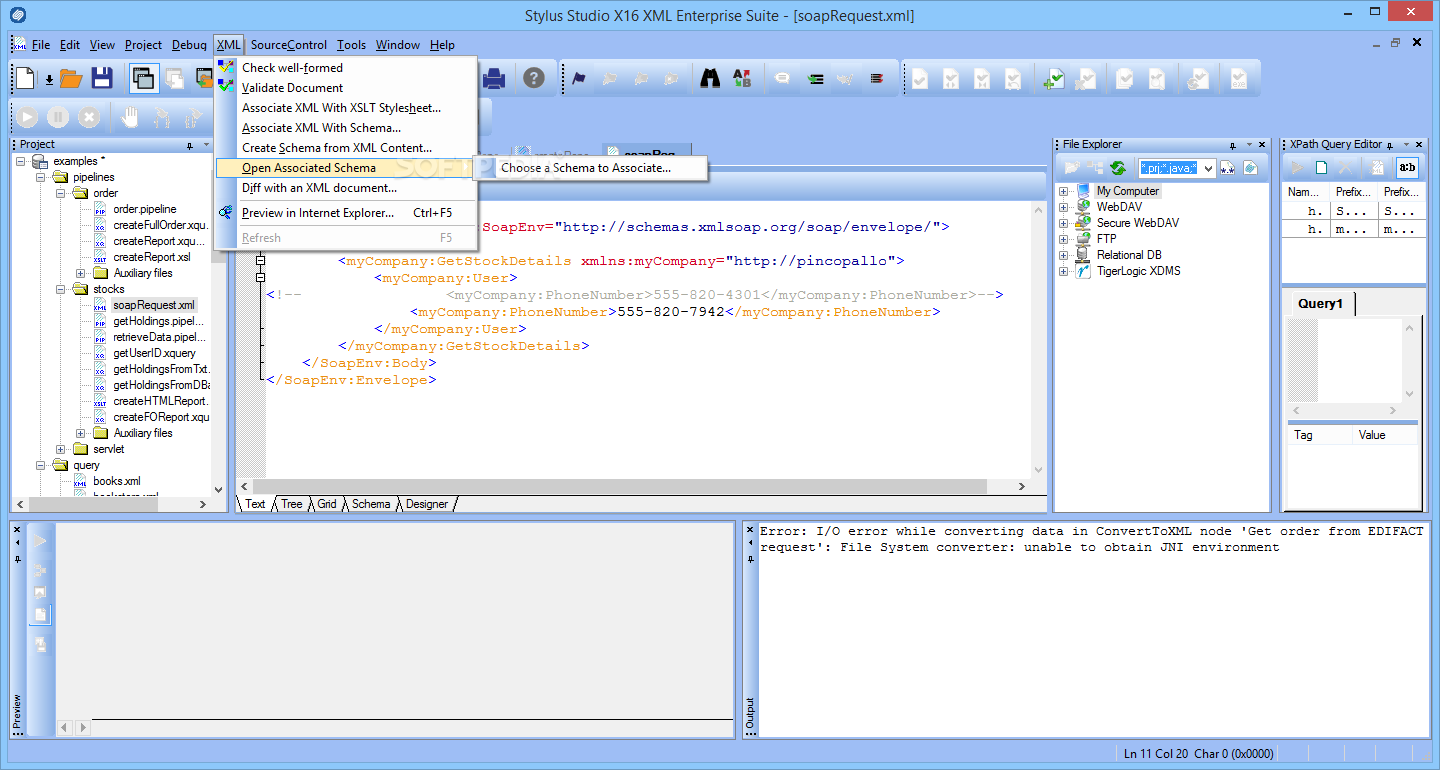Click the arrow beside the New document icon

49,79
